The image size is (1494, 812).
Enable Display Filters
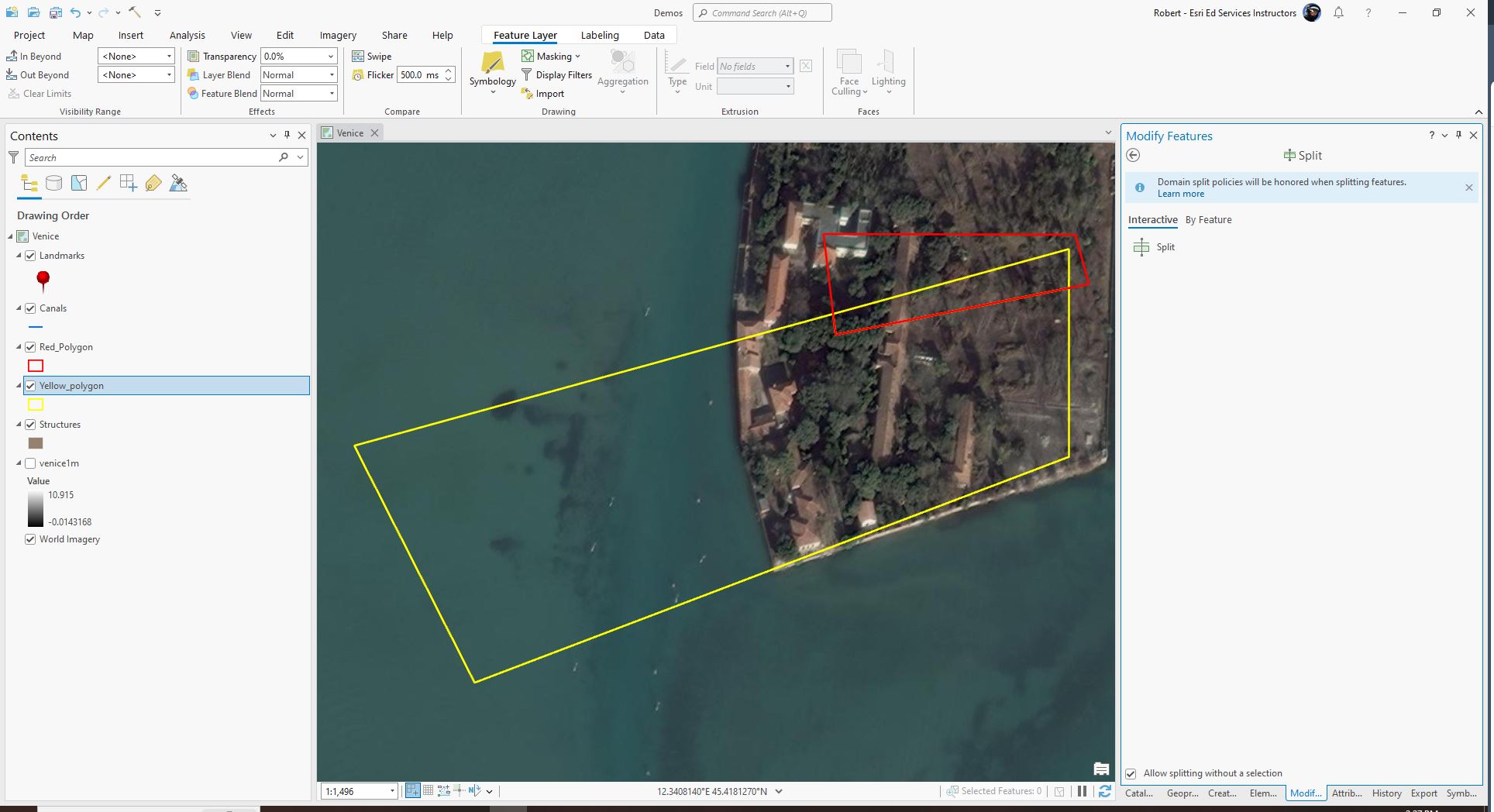[x=556, y=74]
